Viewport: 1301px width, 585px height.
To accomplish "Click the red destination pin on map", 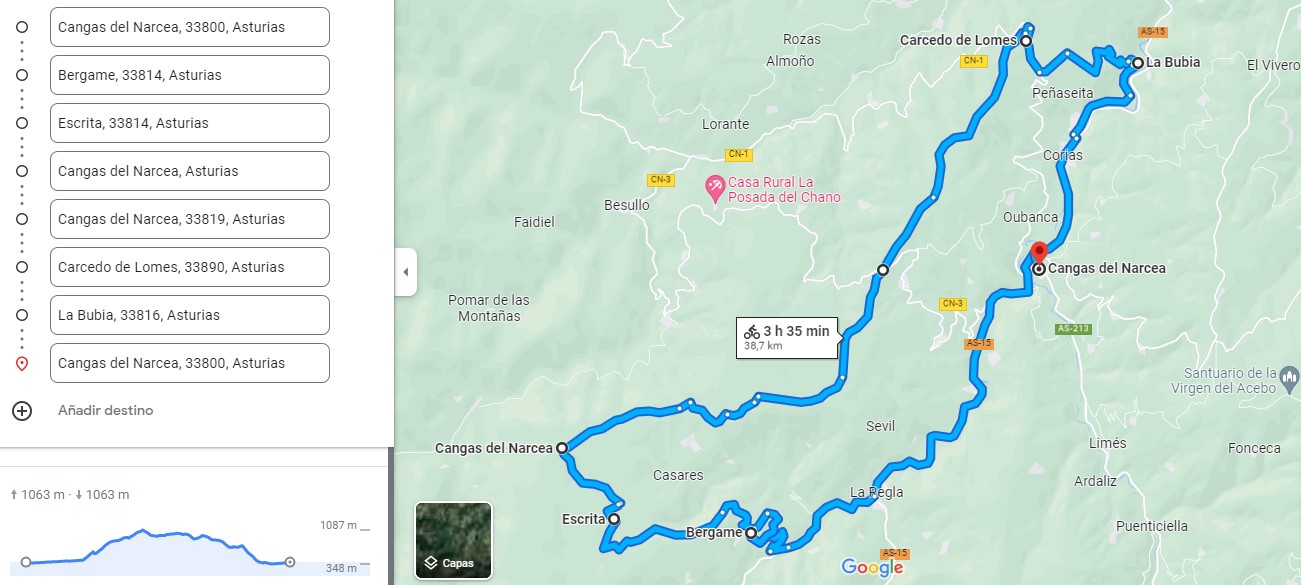I will 1038,251.
